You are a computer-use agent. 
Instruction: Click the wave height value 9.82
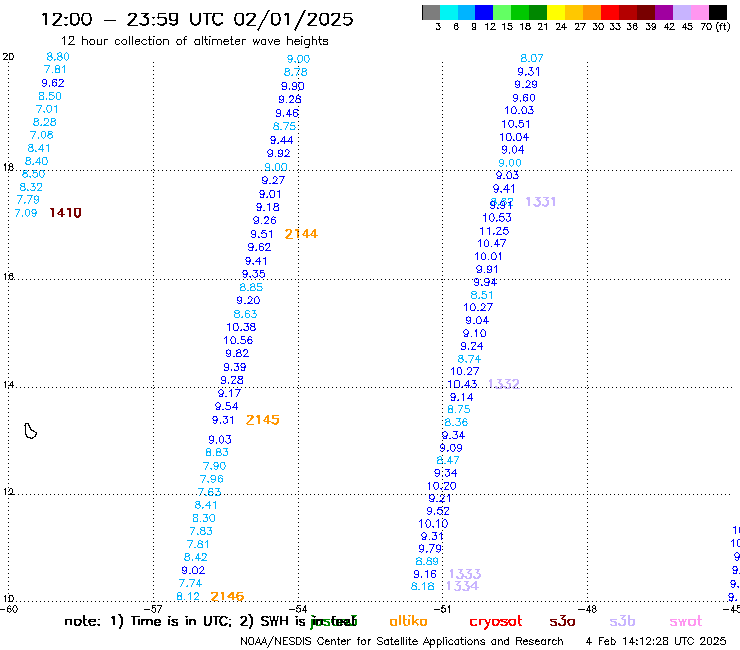[237, 354]
